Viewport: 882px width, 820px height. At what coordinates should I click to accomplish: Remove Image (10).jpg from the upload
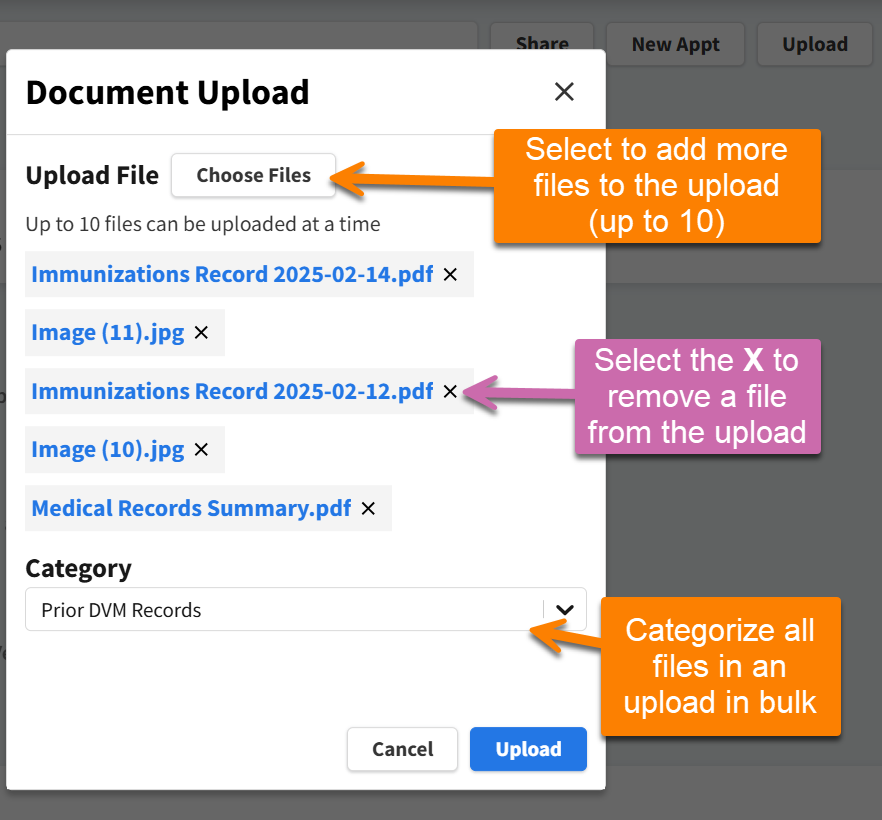tap(200, 450)
